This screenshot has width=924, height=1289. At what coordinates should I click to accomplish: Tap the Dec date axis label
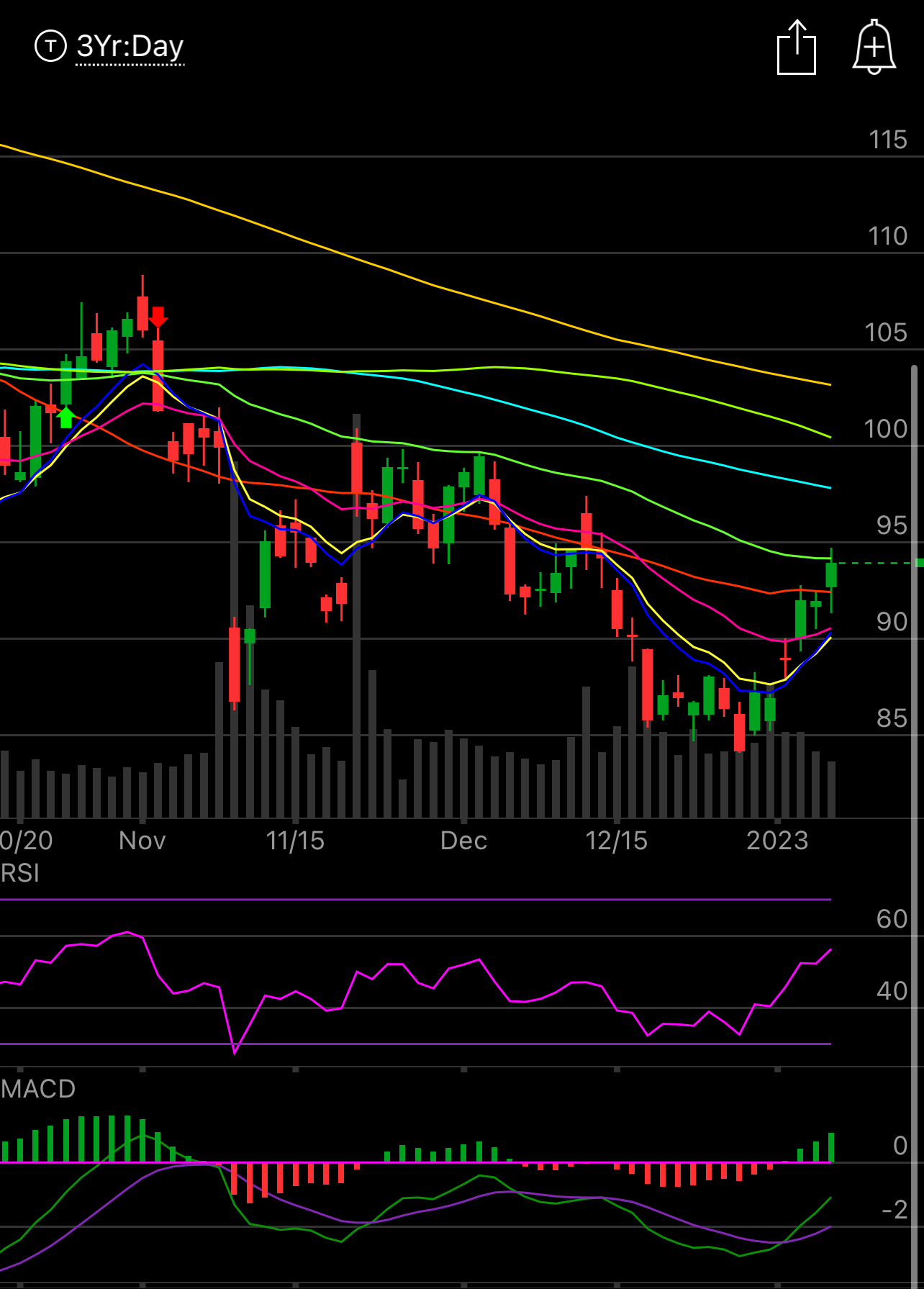coord(463,841)
